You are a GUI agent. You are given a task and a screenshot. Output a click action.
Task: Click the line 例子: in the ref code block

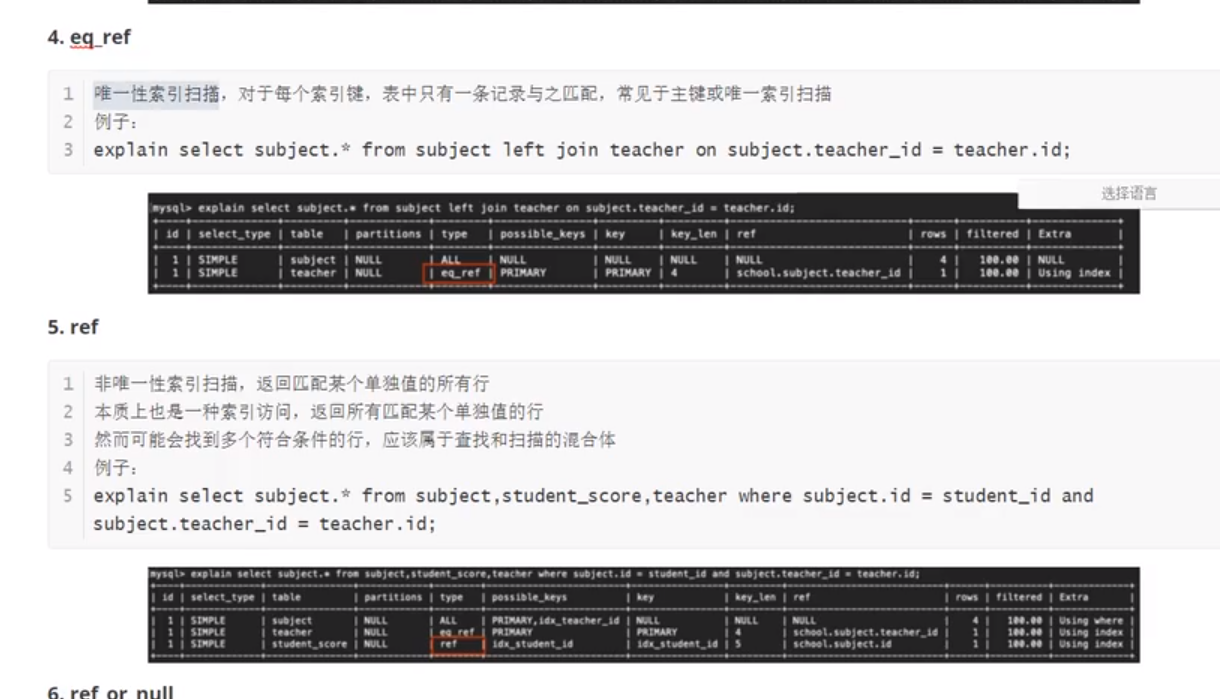115,468
